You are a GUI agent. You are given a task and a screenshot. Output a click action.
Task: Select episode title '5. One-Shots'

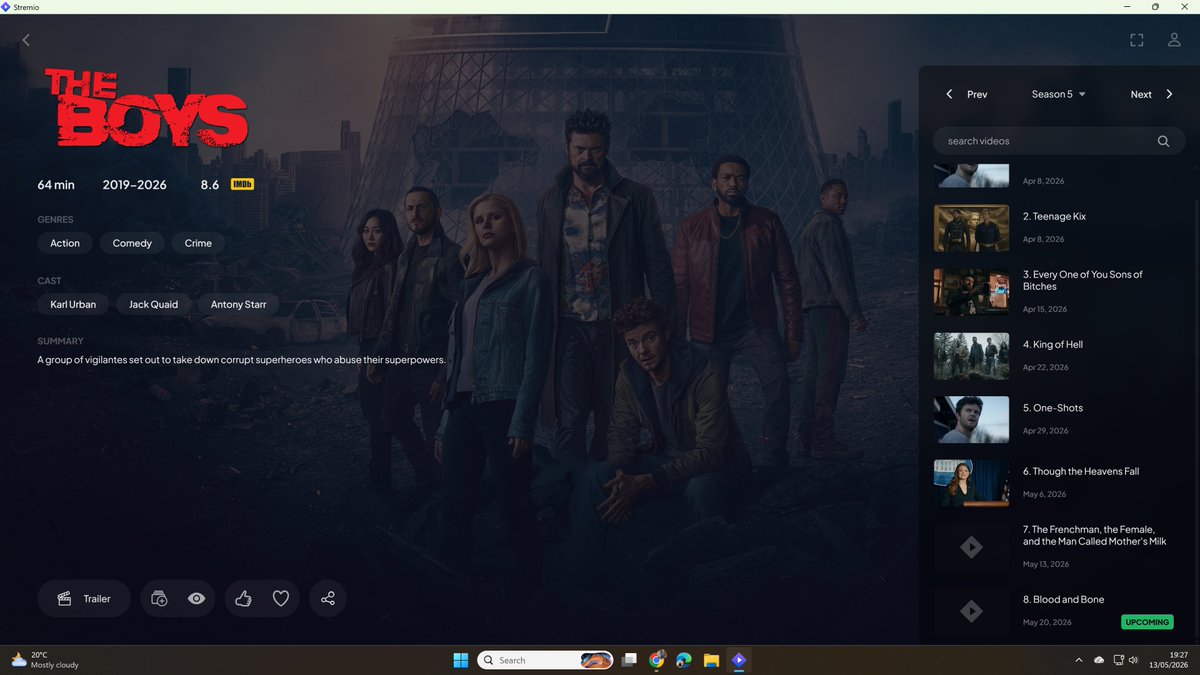click(1053, 408)
